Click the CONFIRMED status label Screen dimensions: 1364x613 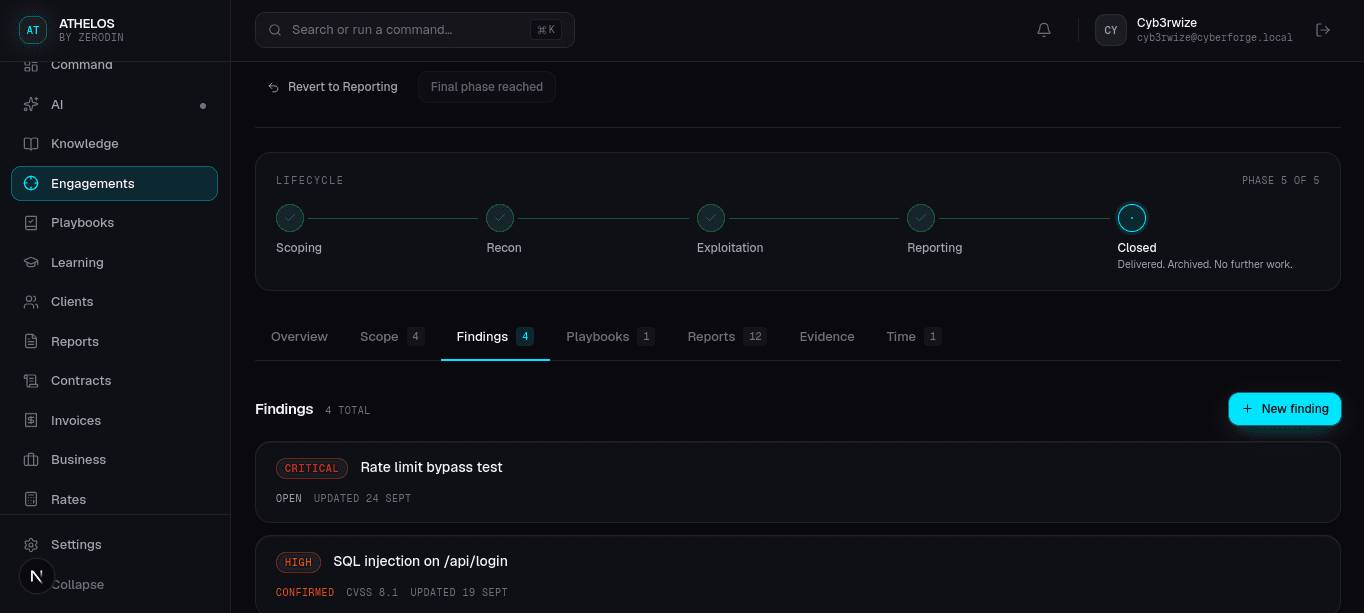305,593
